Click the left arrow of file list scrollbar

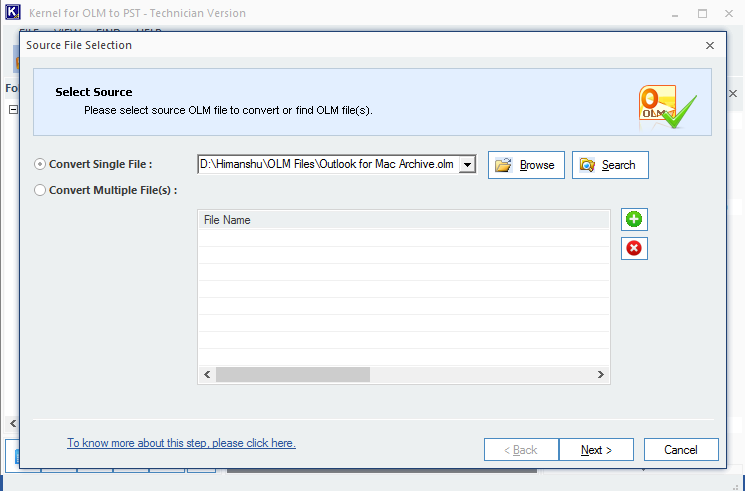tap(207, 375)
